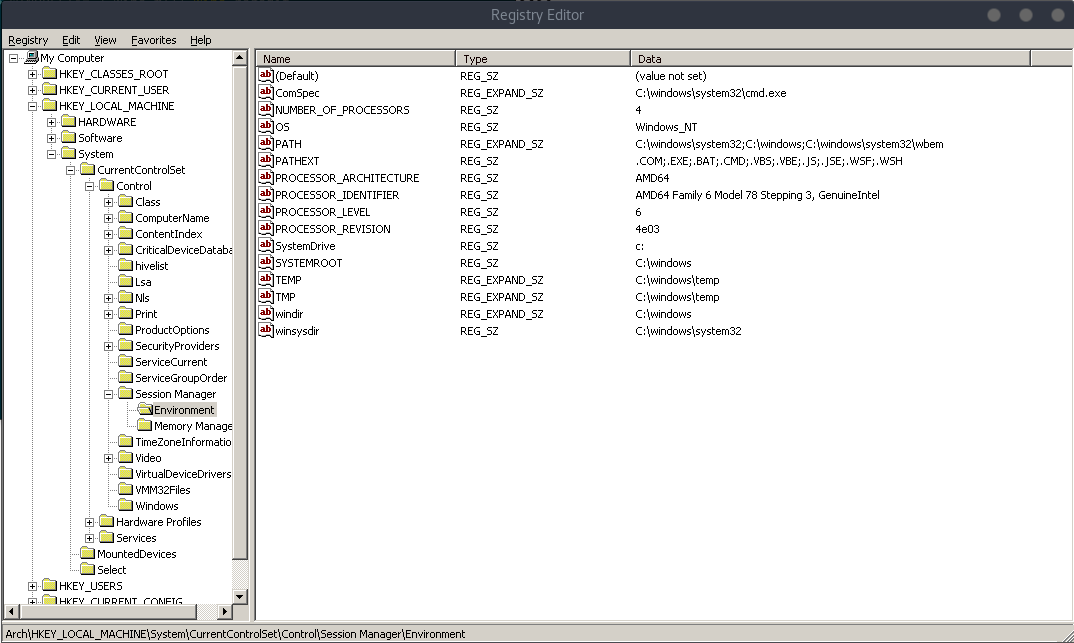This screenshot has width=1074, height=643.
Task: Select the PROCESSOR_REVISION value name
Action: (x=333, y=229)
